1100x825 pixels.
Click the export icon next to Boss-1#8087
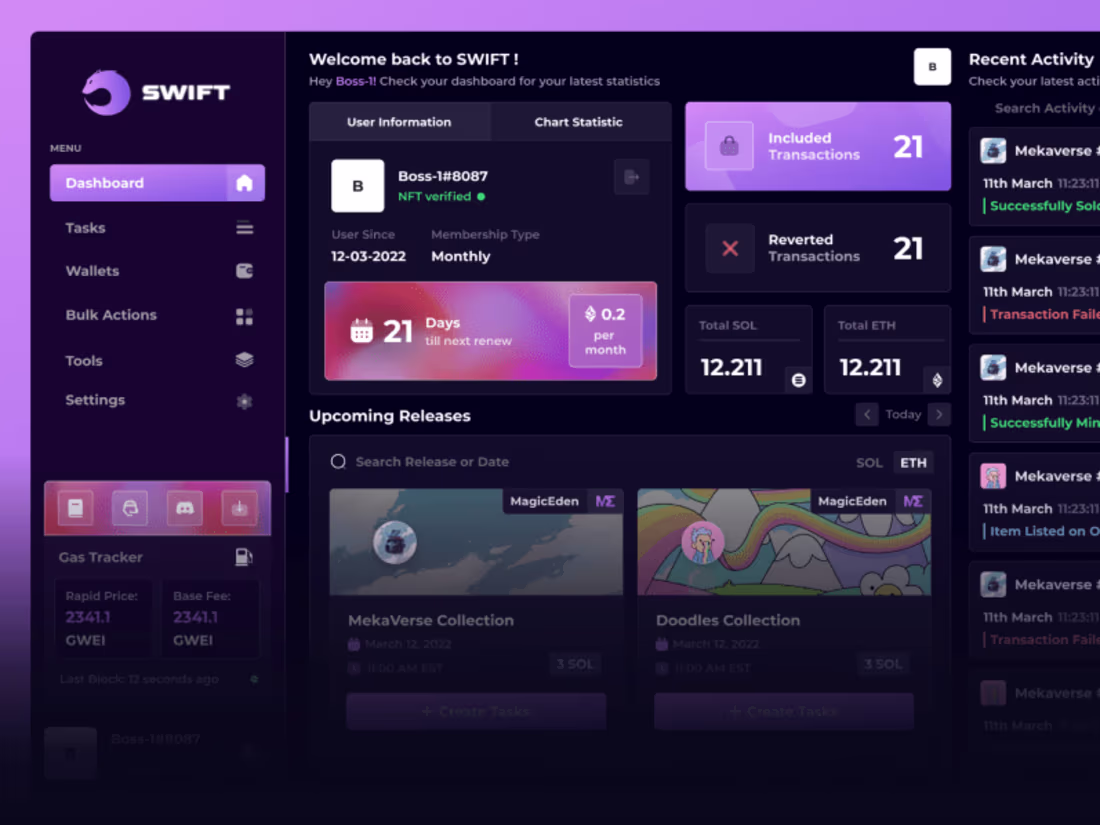point(631,177)
